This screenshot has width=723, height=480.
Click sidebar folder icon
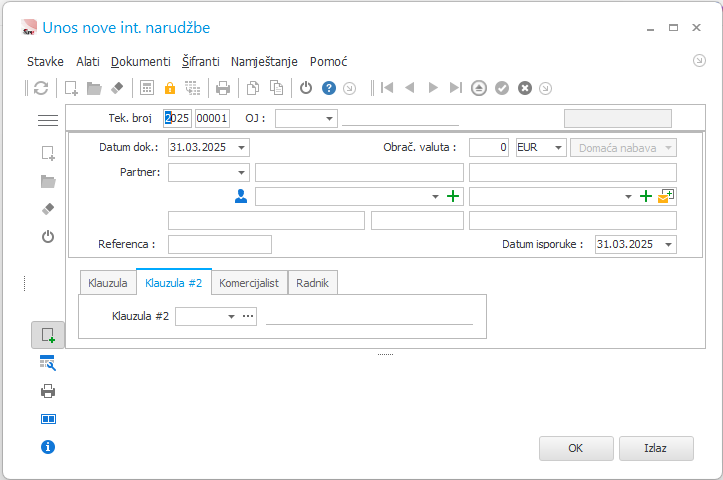pyautogui.click(x=48, y=181)
